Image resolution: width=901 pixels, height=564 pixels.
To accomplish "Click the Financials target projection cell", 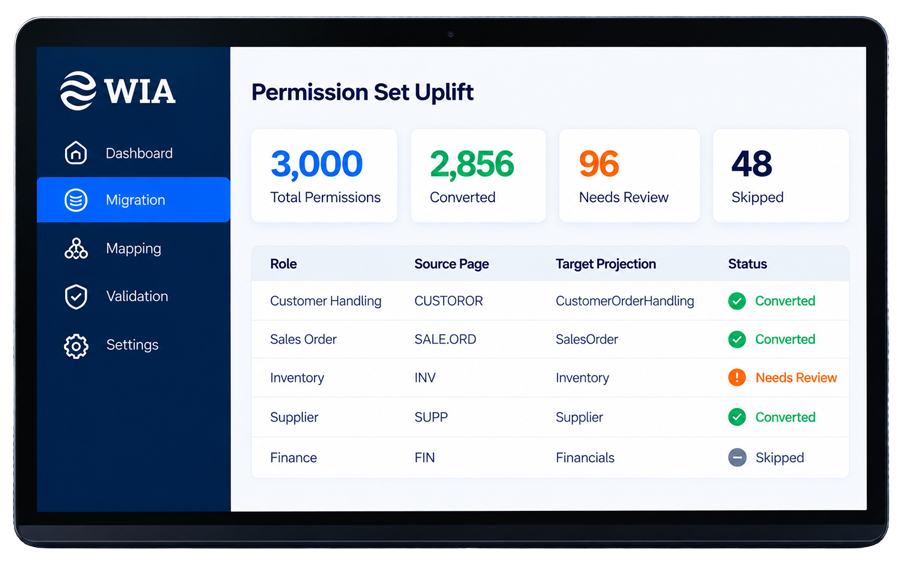I will click(x=585, y=458).
